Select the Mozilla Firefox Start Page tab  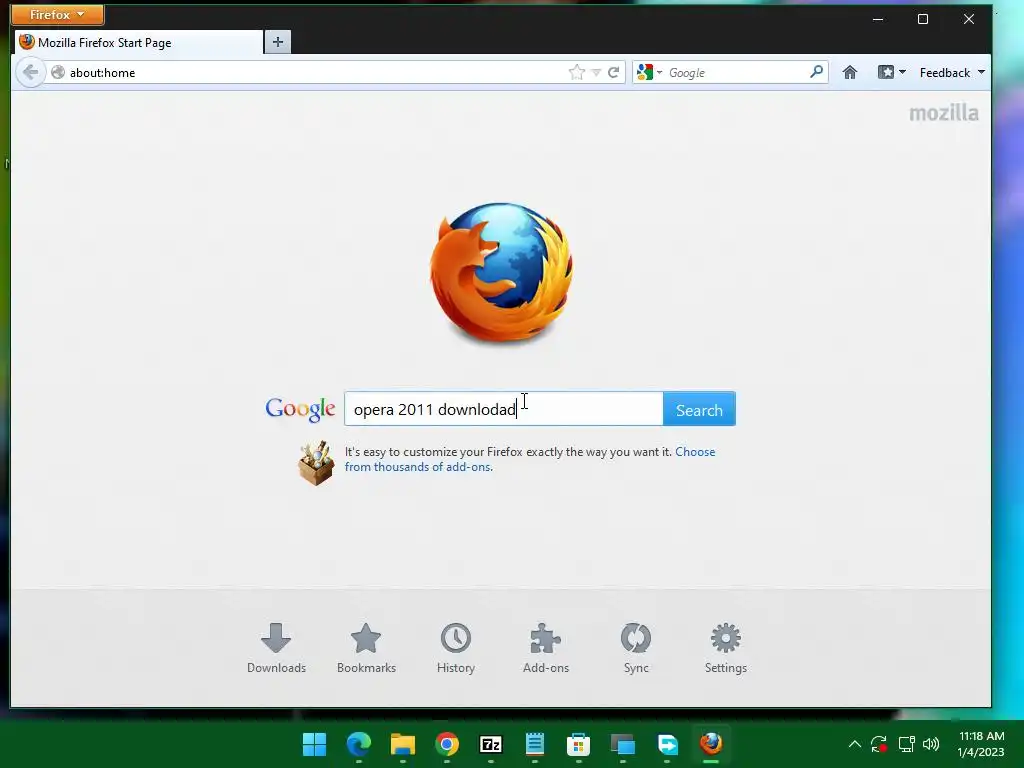coord(139,42)
